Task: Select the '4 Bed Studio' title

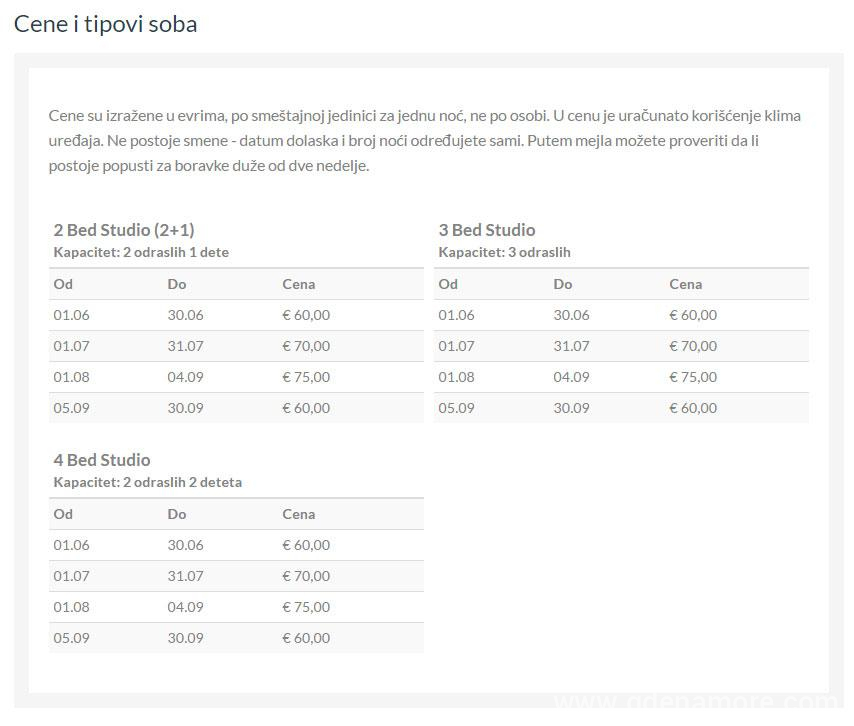Action: 102,460
